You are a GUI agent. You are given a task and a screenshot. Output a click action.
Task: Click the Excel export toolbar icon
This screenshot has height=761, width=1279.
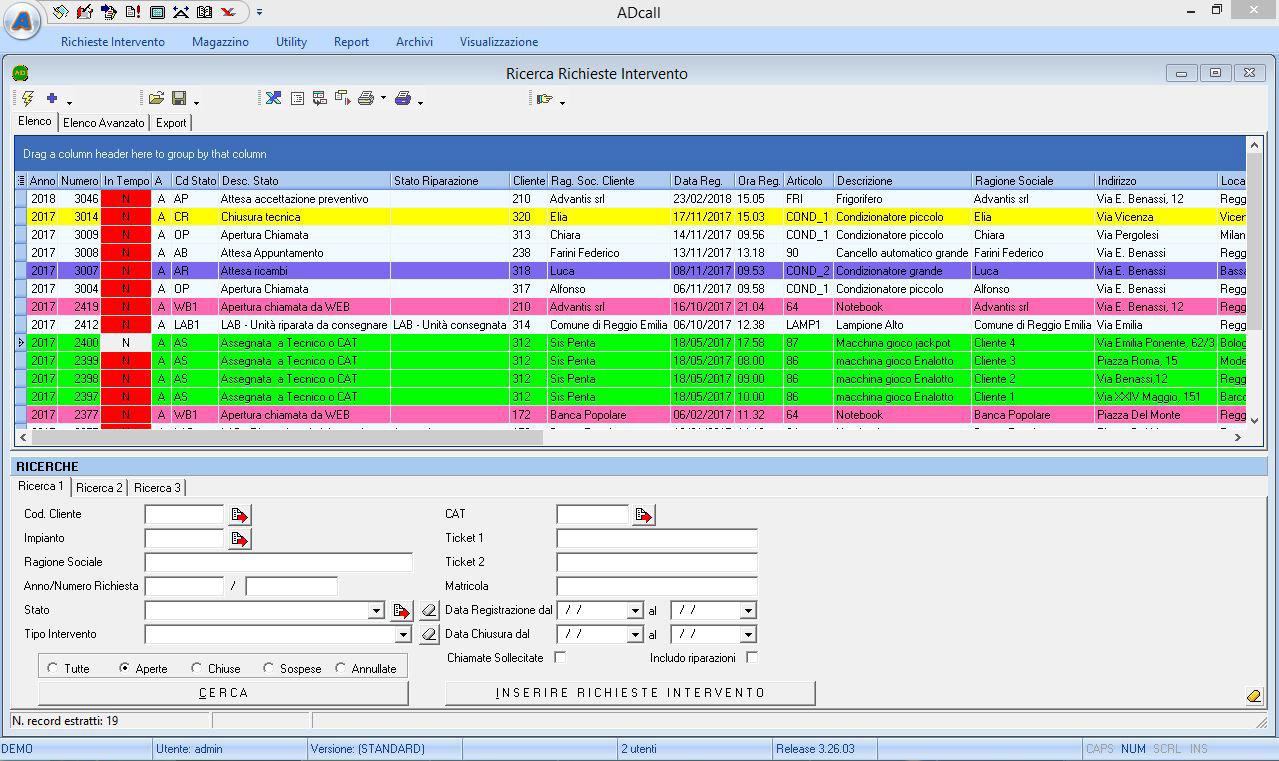click(273, 99)
